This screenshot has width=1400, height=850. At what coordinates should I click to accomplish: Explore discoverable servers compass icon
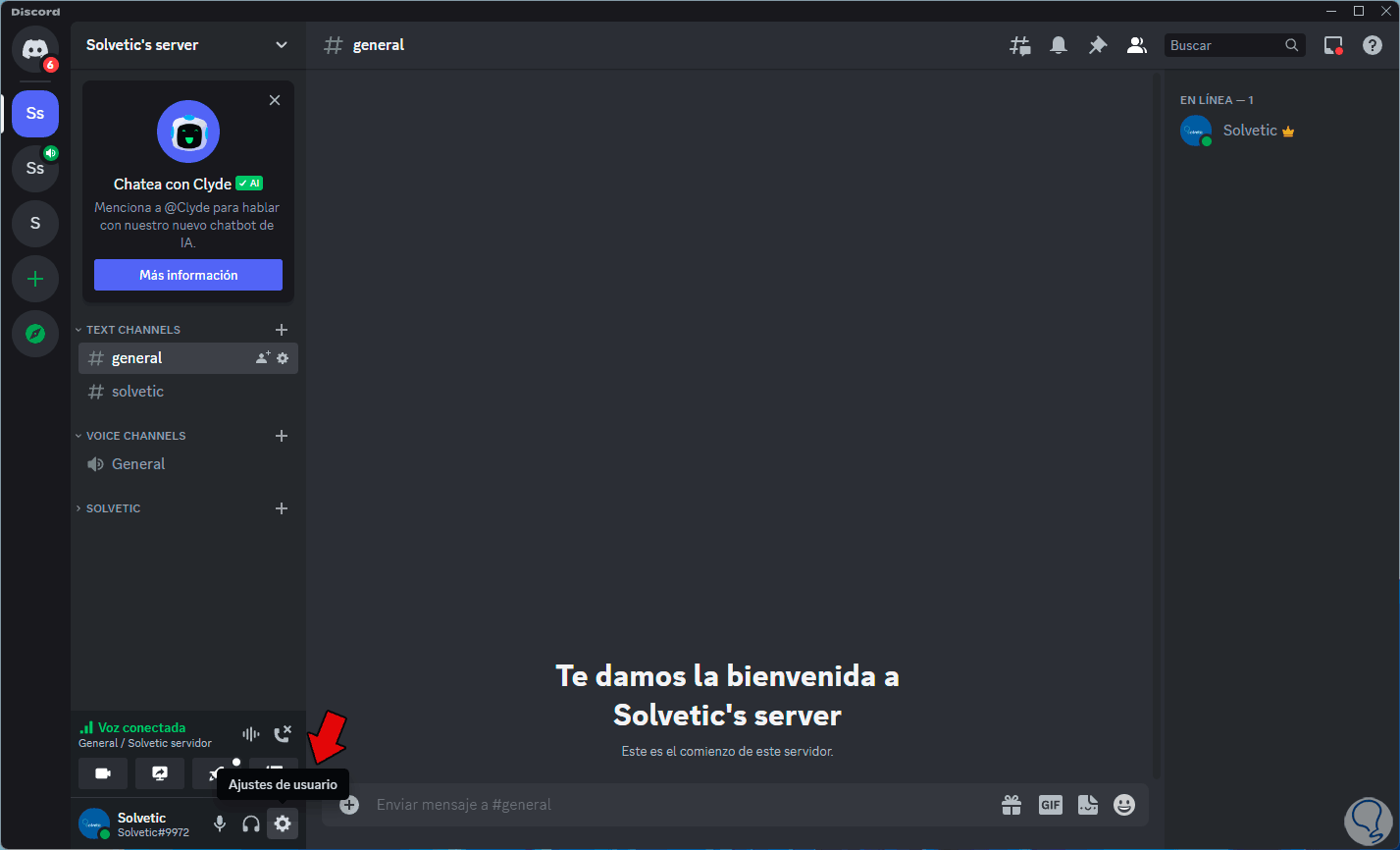coord(35,334)
